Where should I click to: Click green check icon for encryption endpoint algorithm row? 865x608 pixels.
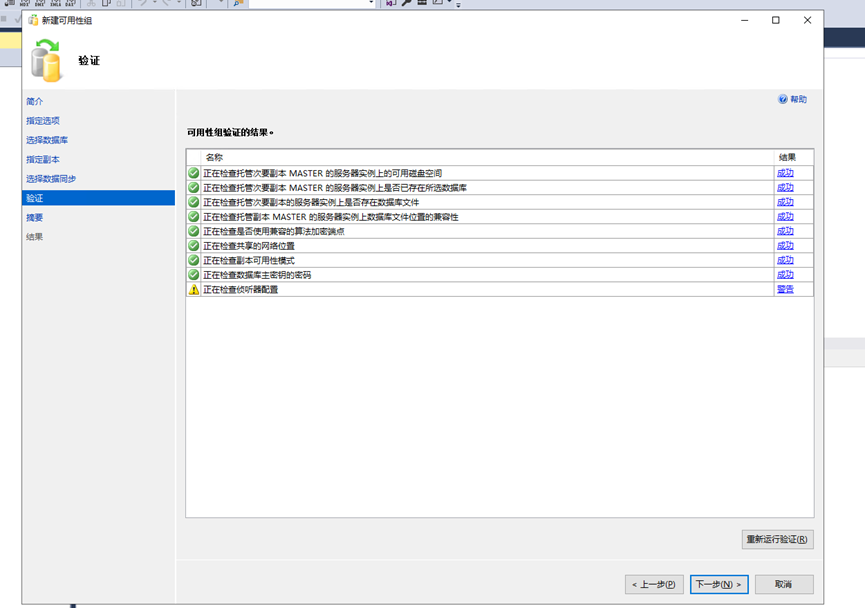click(x=194, y=231)
